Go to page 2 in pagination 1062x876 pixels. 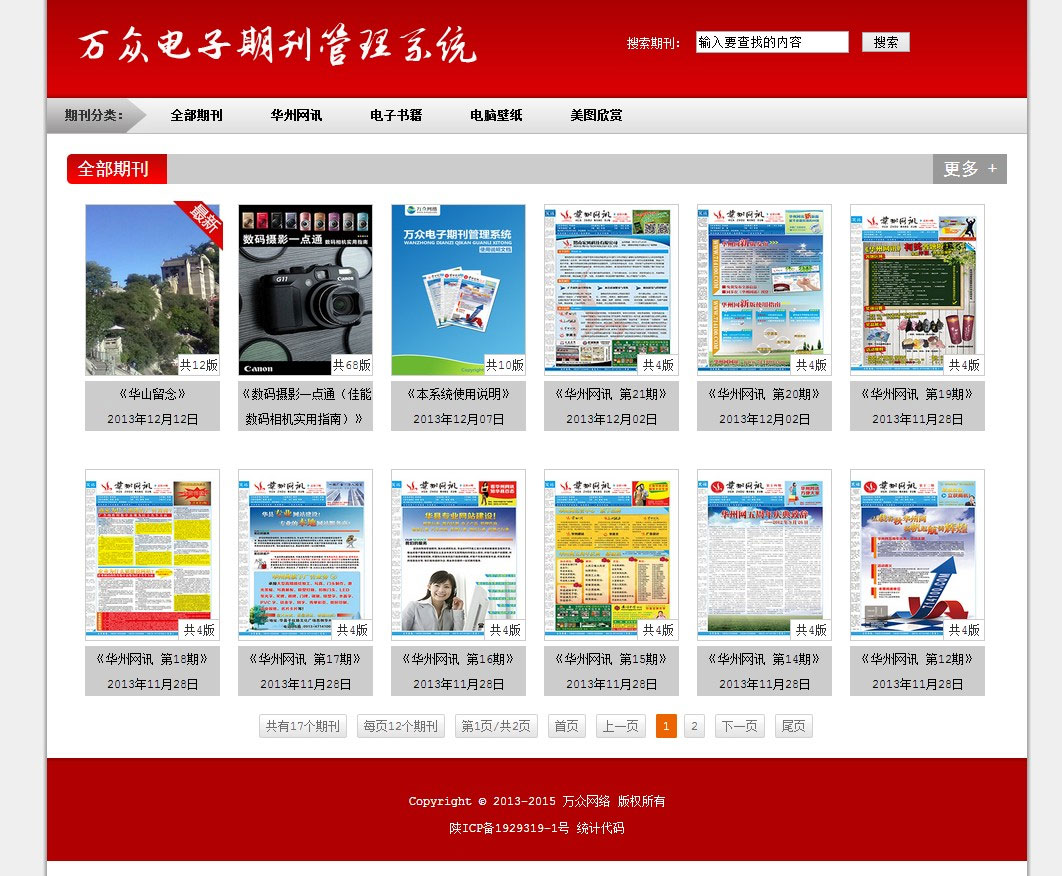(694, 726)
